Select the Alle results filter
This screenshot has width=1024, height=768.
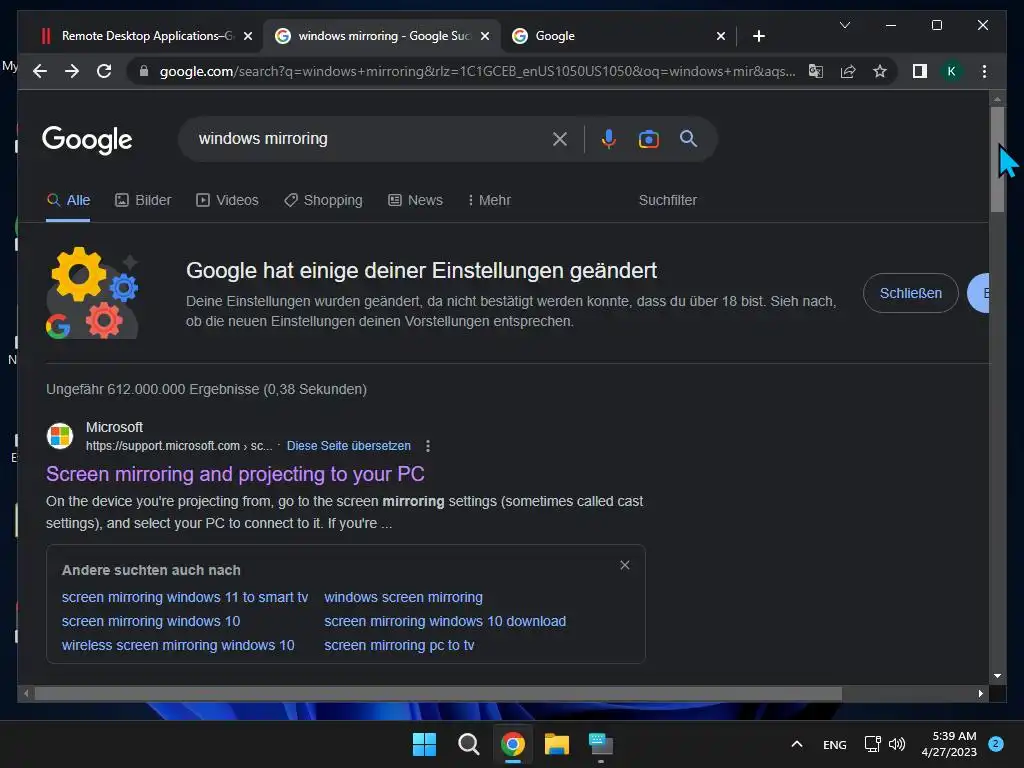click(x=68, y=200)
